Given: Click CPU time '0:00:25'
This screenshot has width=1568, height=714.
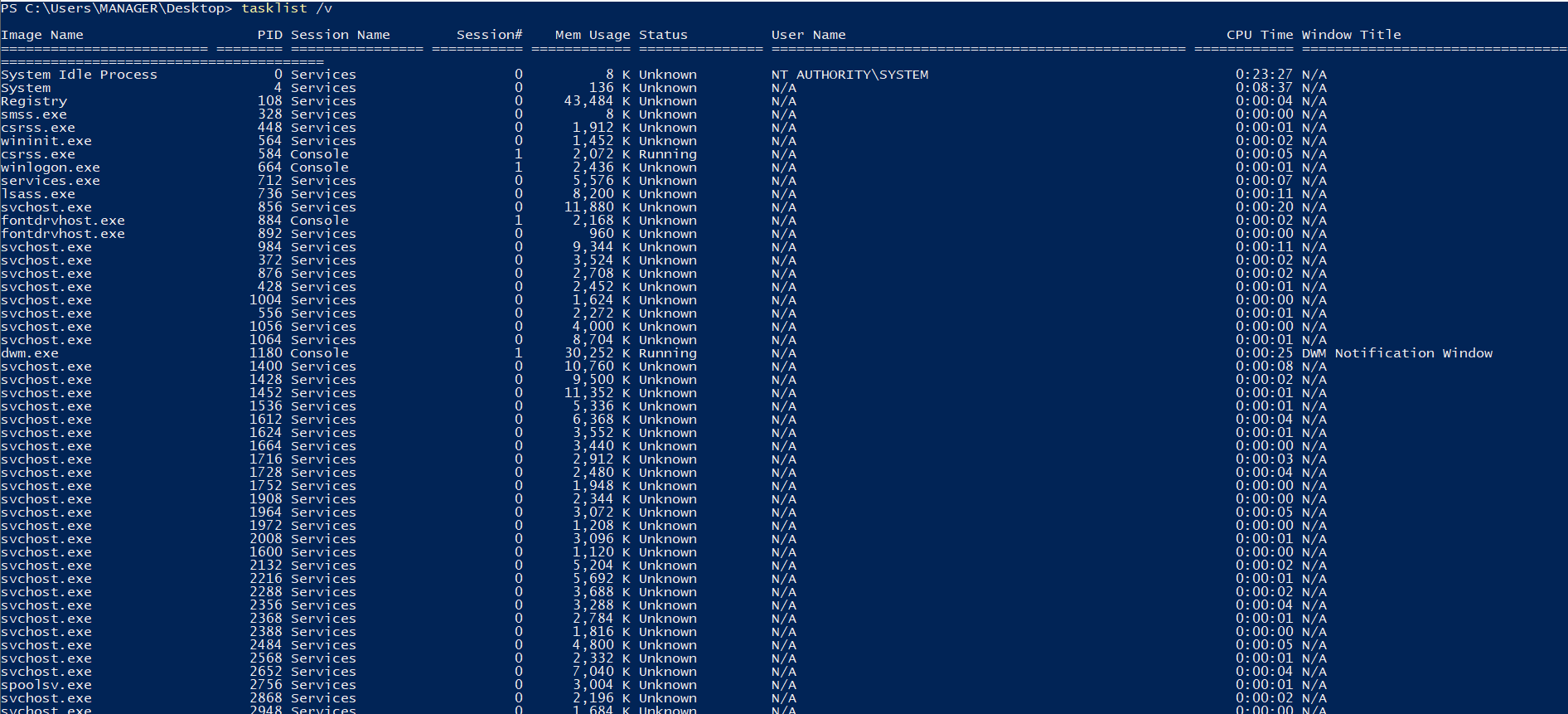Looking at the screenshot, I should click(1265, 353).
